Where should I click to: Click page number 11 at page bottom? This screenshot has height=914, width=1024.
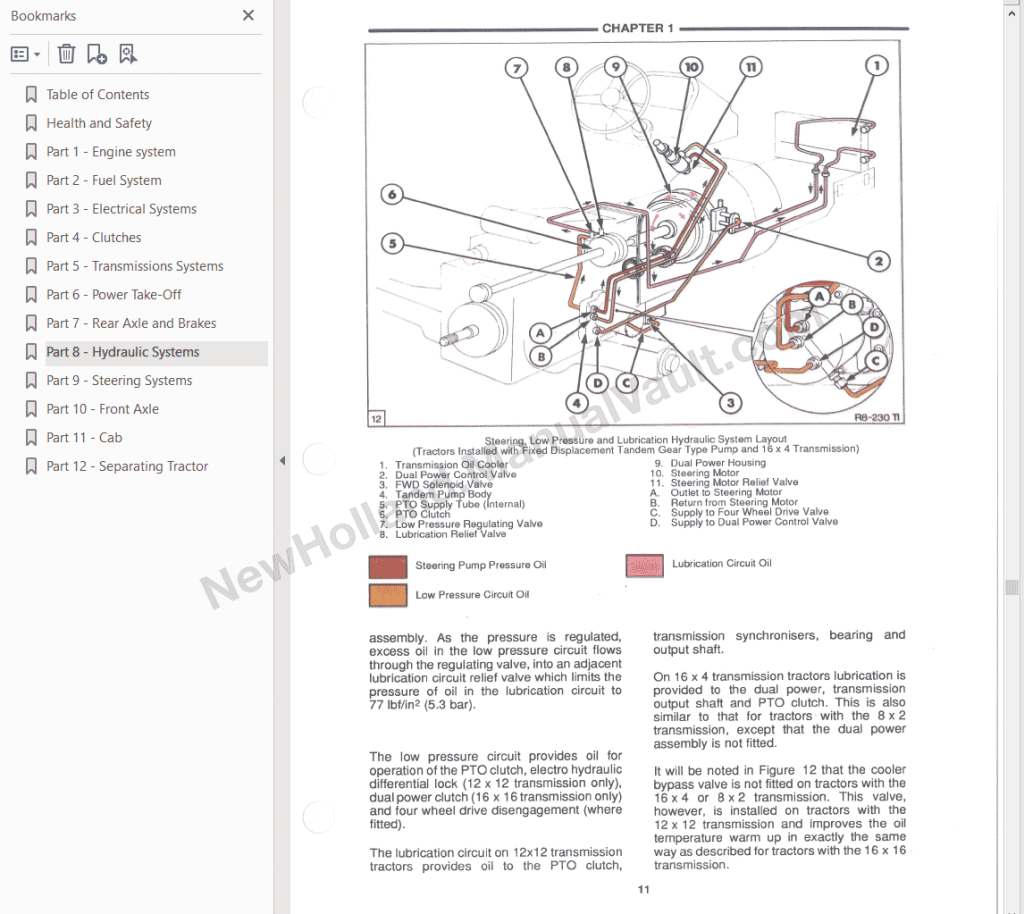tap(643, 889)
